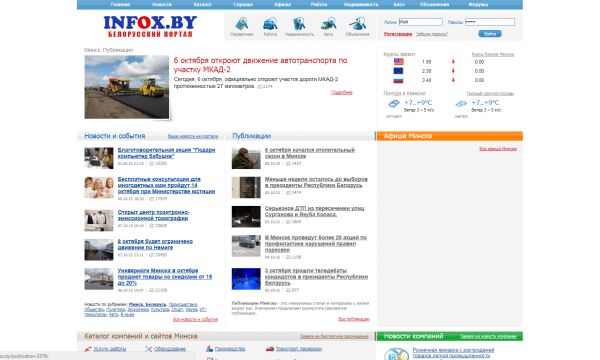Click the company news logo icon
Image resolution: width=600 pixels, height=360 pixels.
pyautogui.click(x=396, y=354)
